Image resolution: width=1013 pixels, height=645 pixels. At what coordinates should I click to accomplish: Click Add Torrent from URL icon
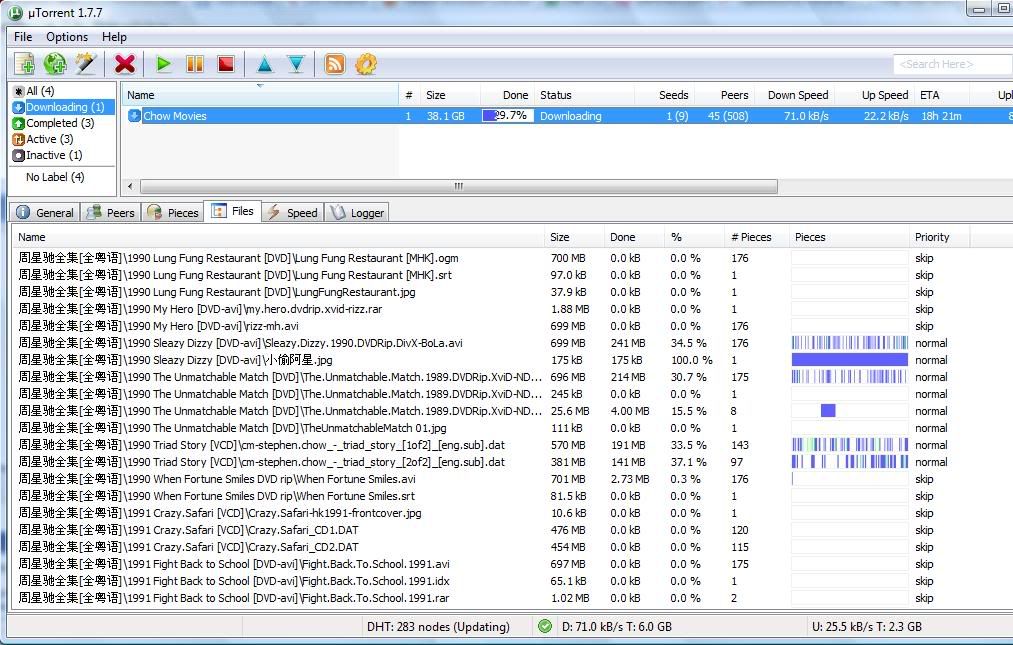(x=55, y=64)
